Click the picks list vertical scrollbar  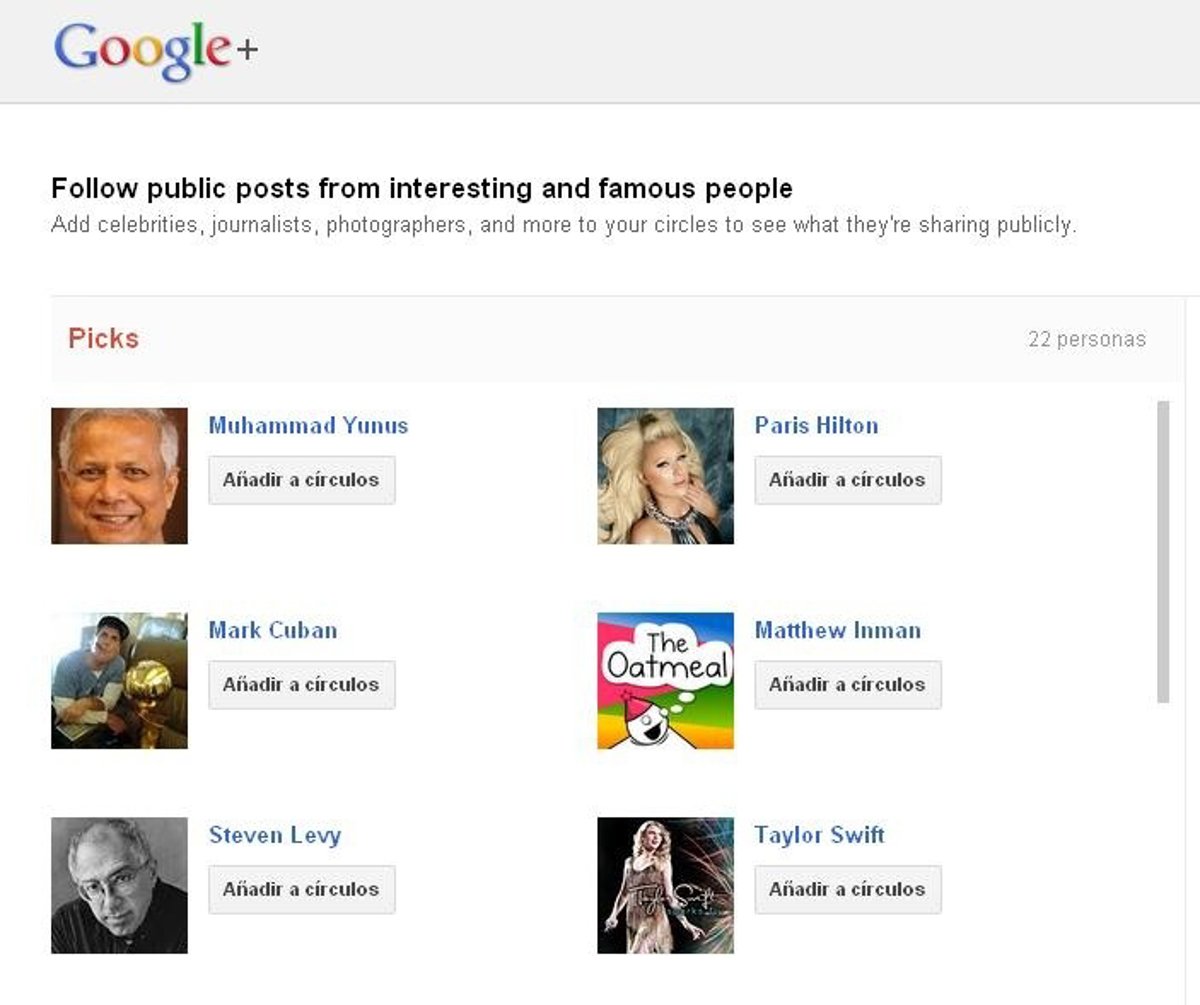tap(1162, 551)
